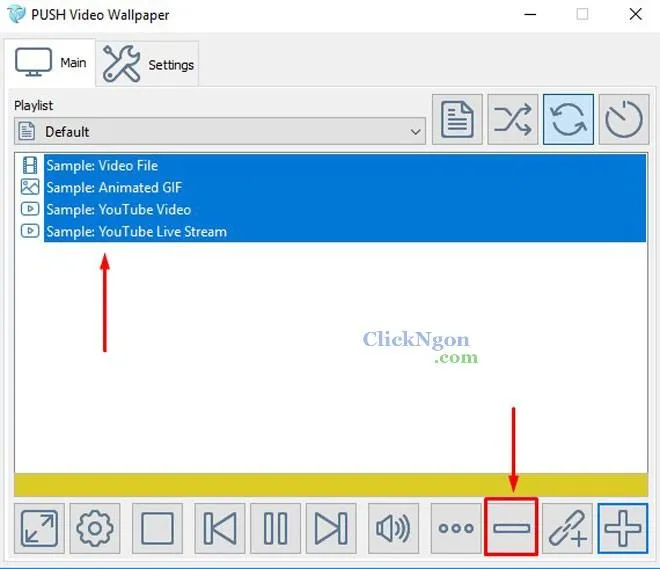Screen dimensions: 660x569
Task: Click the speaker volume button
Action: [394, 528]
